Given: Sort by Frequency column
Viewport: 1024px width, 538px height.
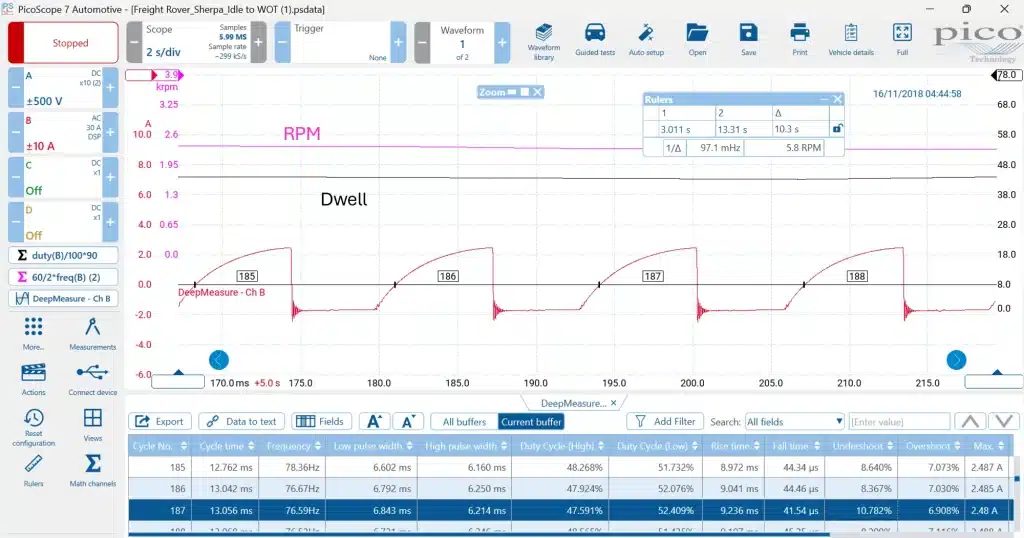Looking at the screenshot, I should (293, 446).
